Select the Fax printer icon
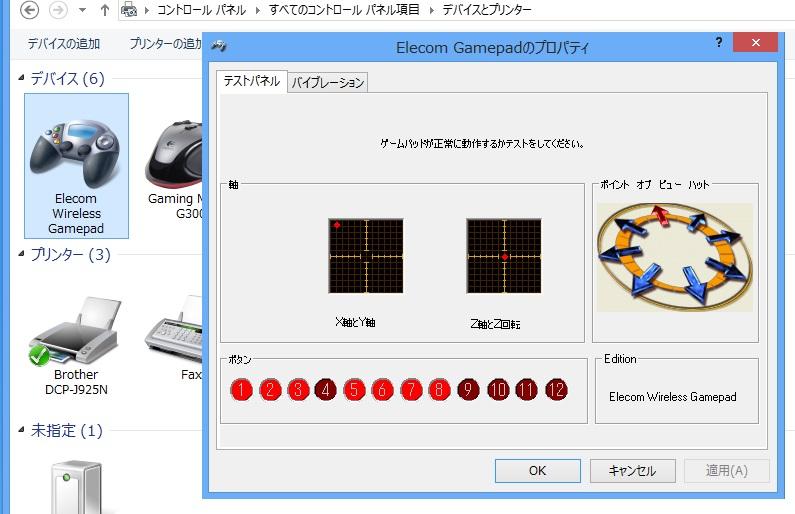The image size is (795, 514). click(175, 337)
